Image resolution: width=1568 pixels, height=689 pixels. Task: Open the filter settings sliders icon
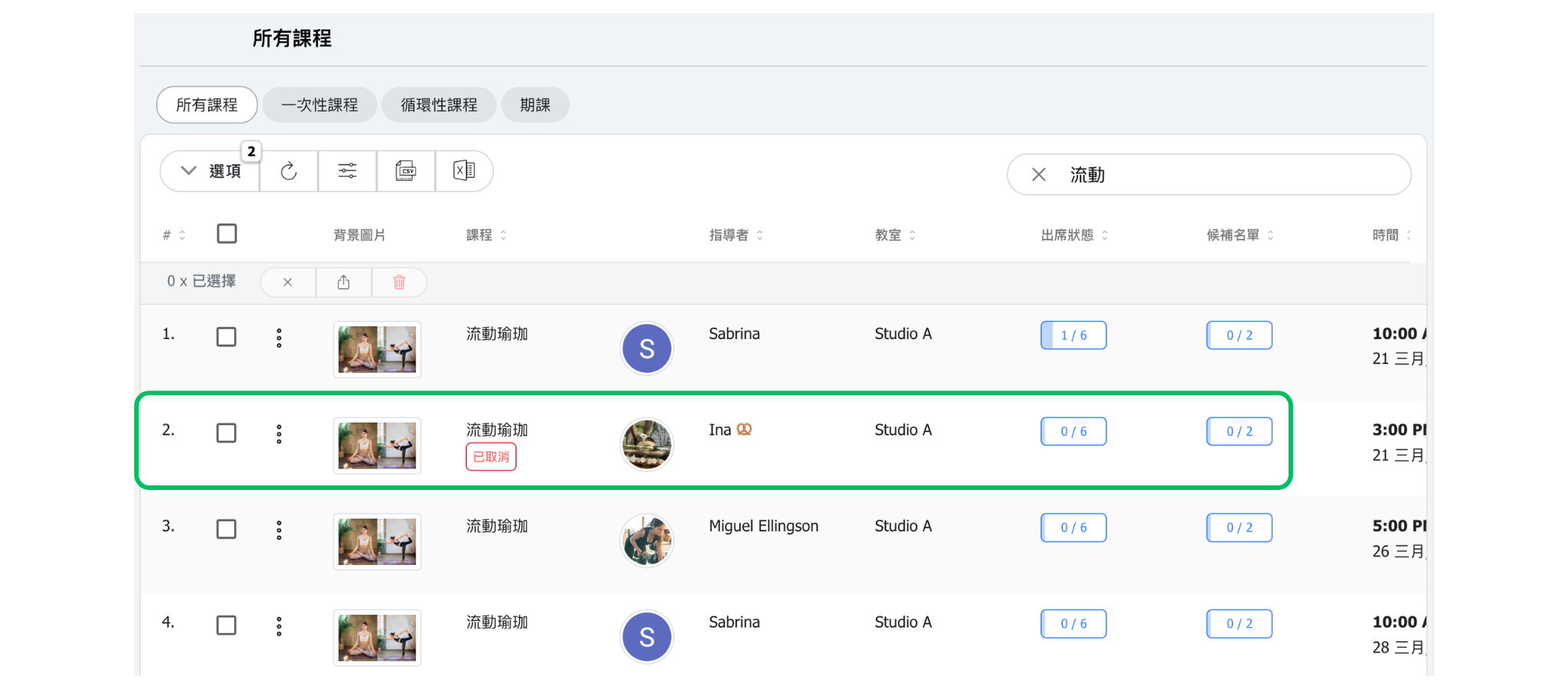coord(348,171)
